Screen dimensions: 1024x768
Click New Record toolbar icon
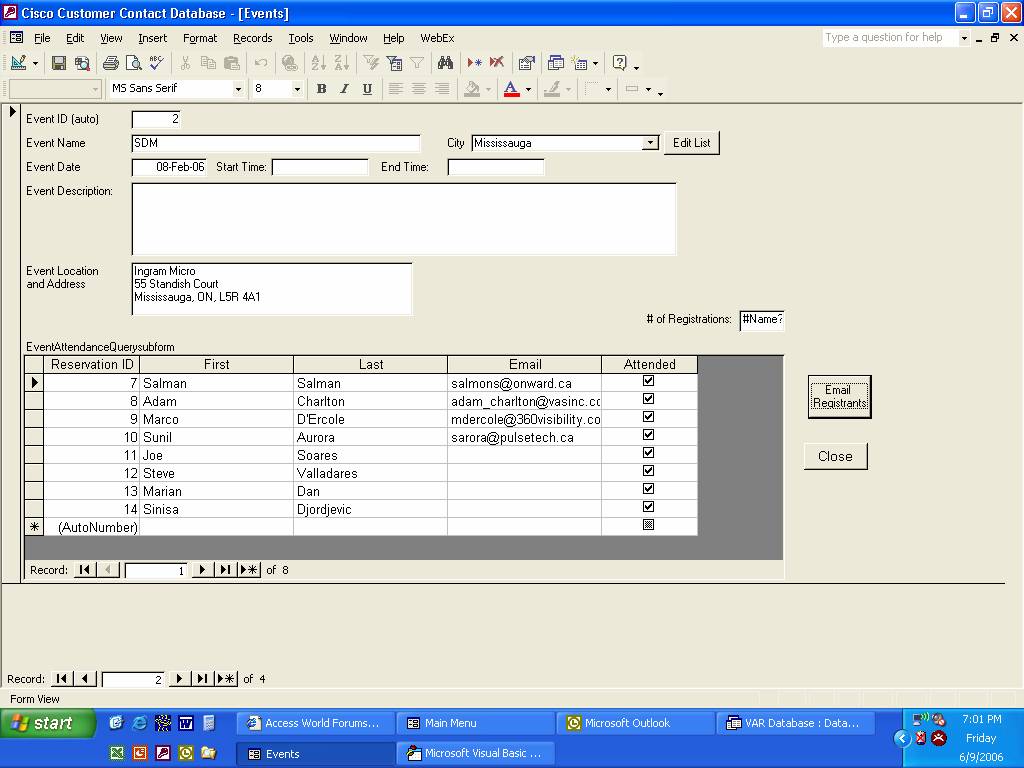[474, 63]
